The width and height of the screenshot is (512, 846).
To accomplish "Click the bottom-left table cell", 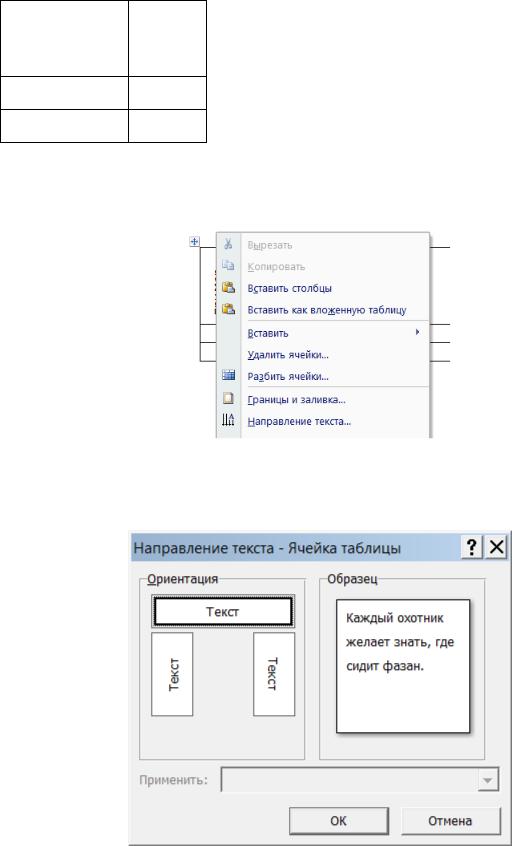I will pos(64,126).
